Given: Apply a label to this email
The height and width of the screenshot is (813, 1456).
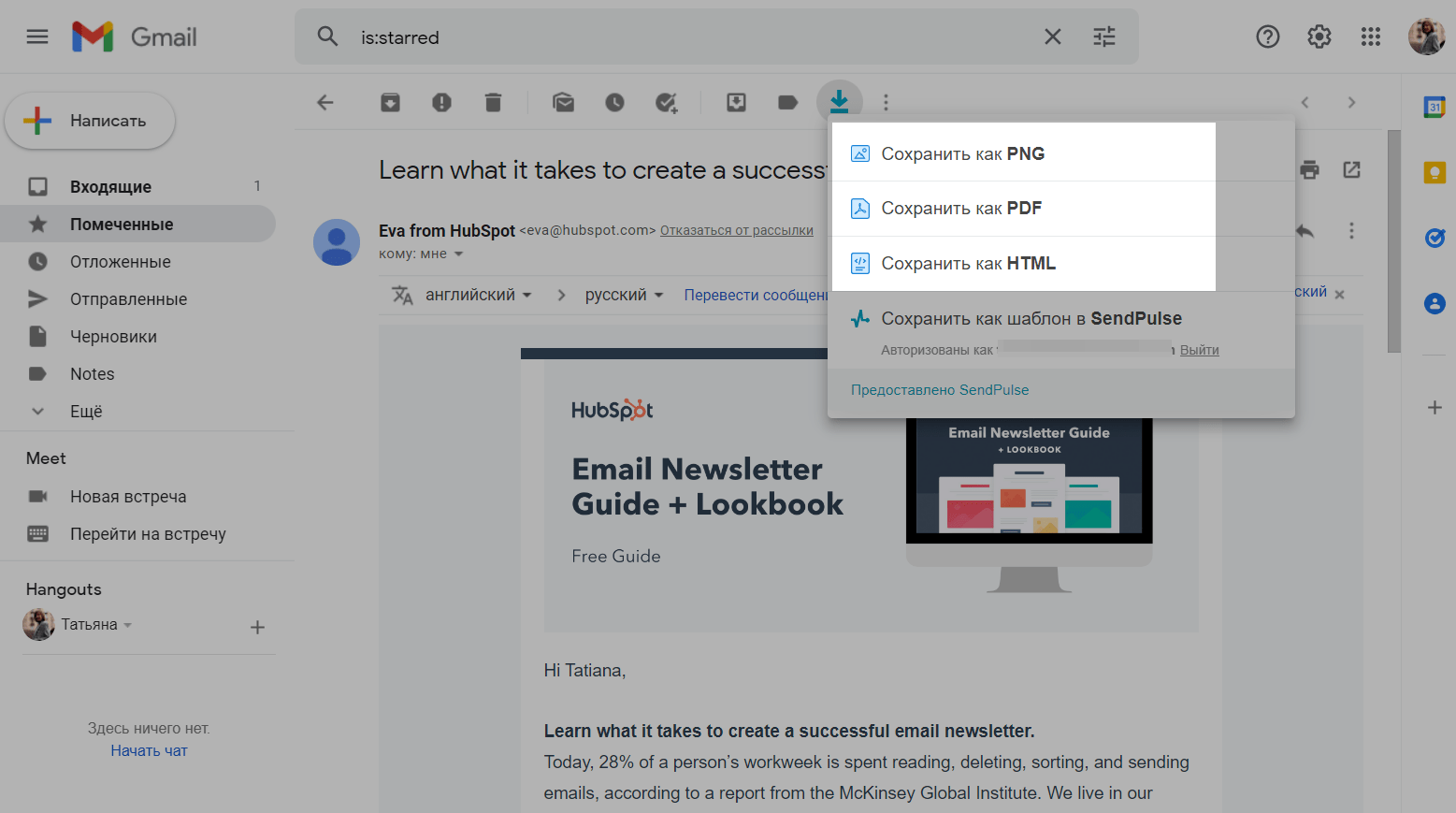Looking at the screenshot, I should coord(788,102).
